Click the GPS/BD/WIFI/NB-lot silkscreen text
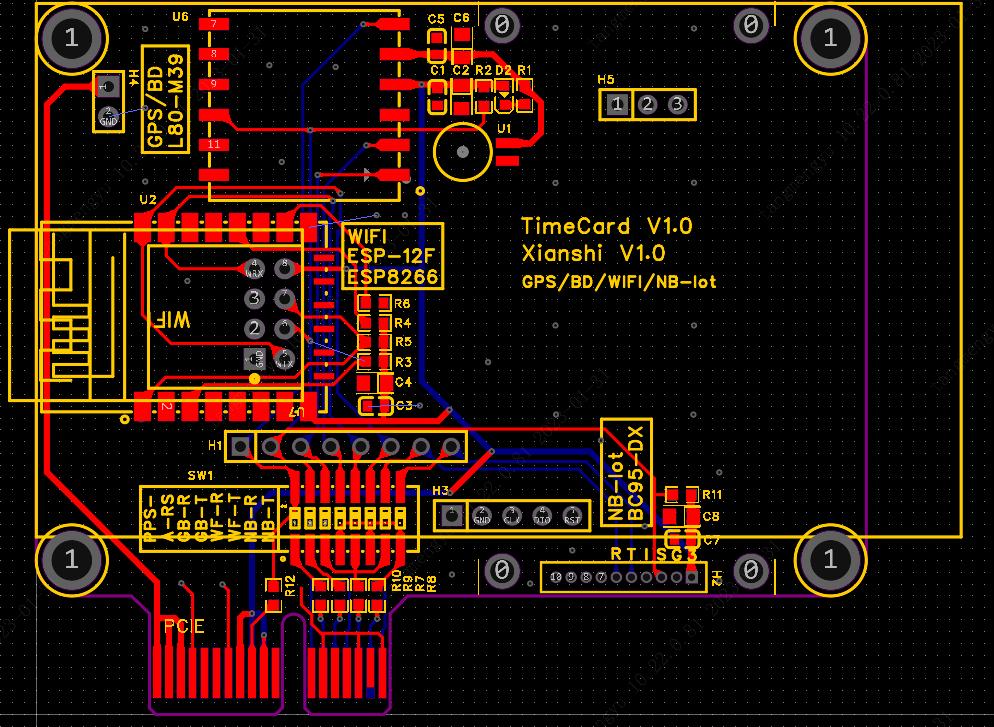The height and width of the screenshot is (727, 994). click(x=619, y=281)
